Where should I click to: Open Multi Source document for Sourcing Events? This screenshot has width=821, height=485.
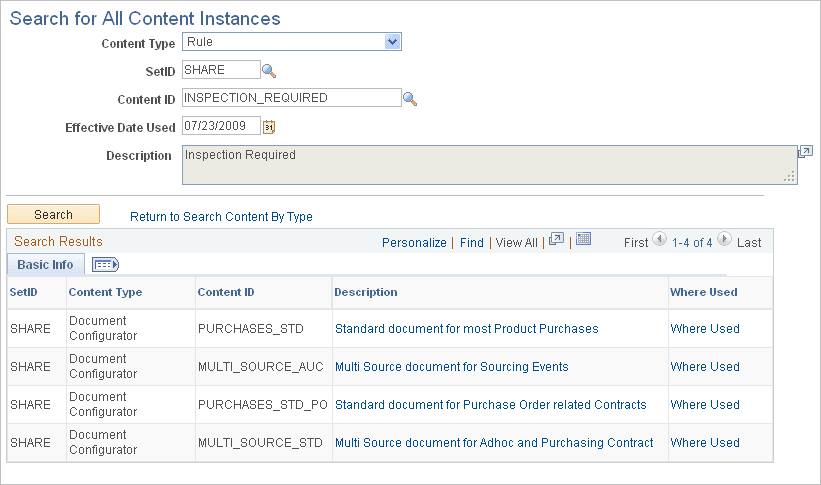451,367
